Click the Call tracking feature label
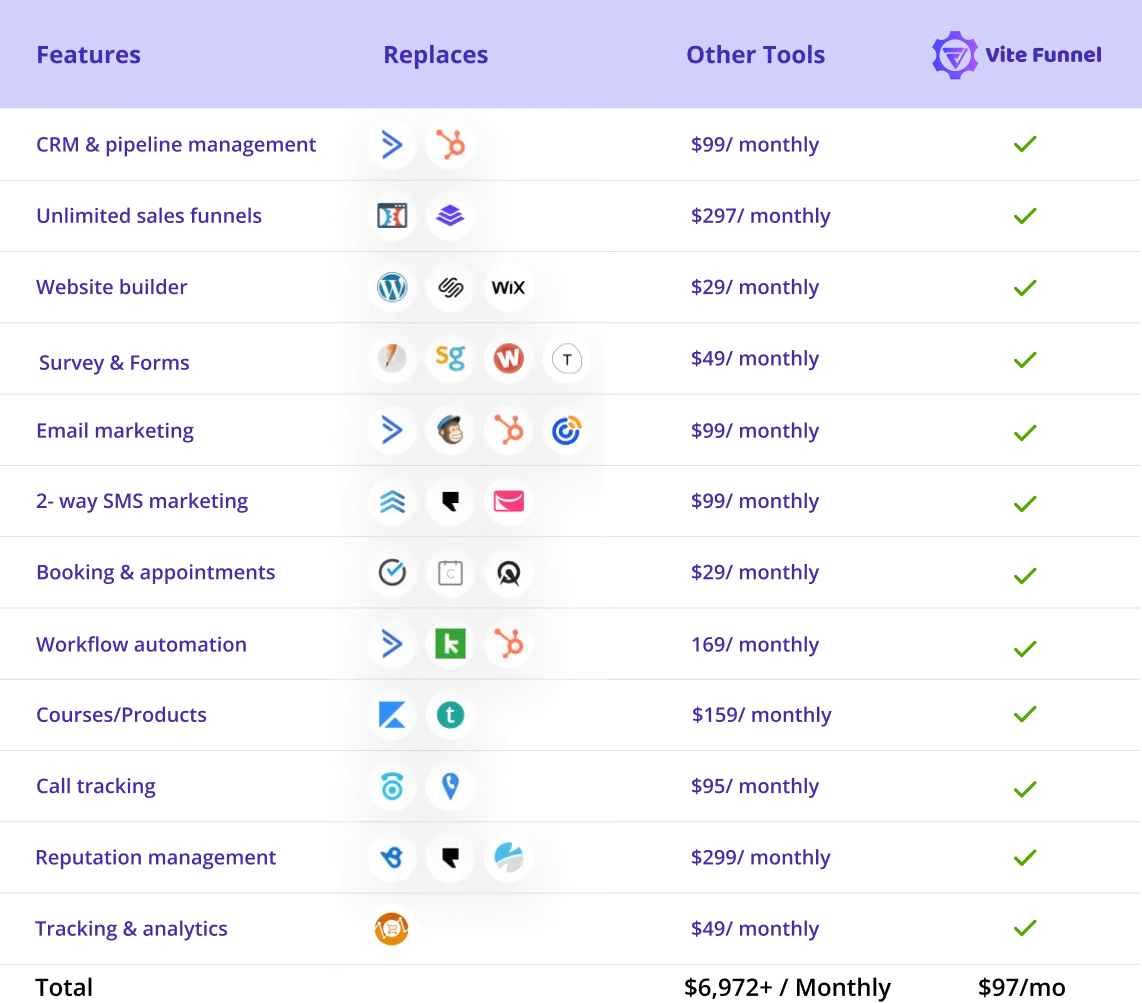Screen dimensions: 1142x1003 [95, 787]
